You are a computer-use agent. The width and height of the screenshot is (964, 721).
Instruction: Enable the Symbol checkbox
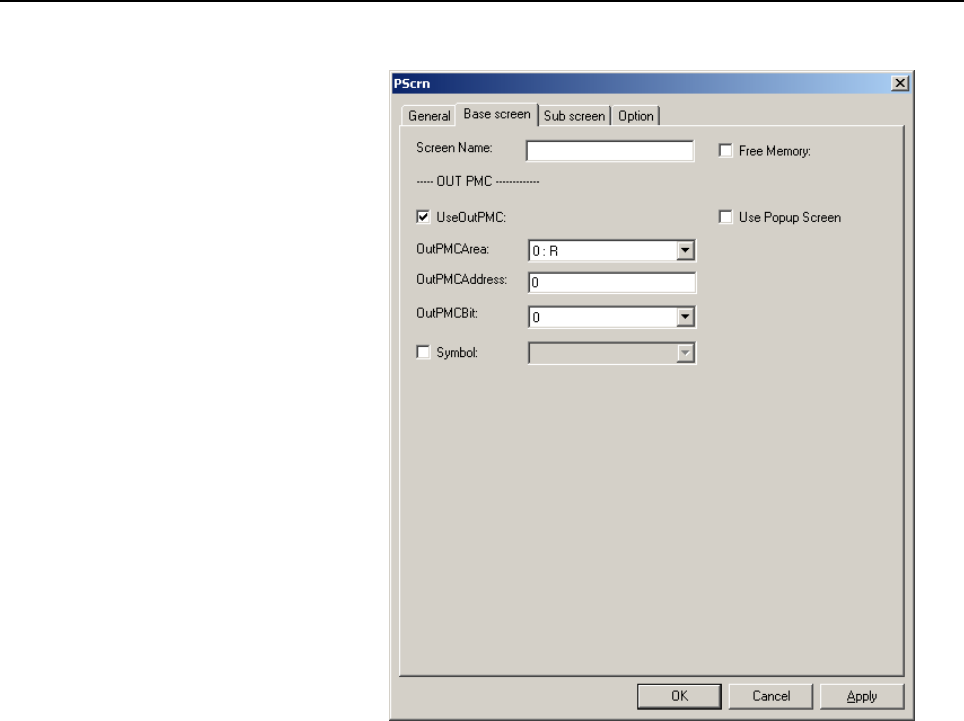[x=423, y=352]
